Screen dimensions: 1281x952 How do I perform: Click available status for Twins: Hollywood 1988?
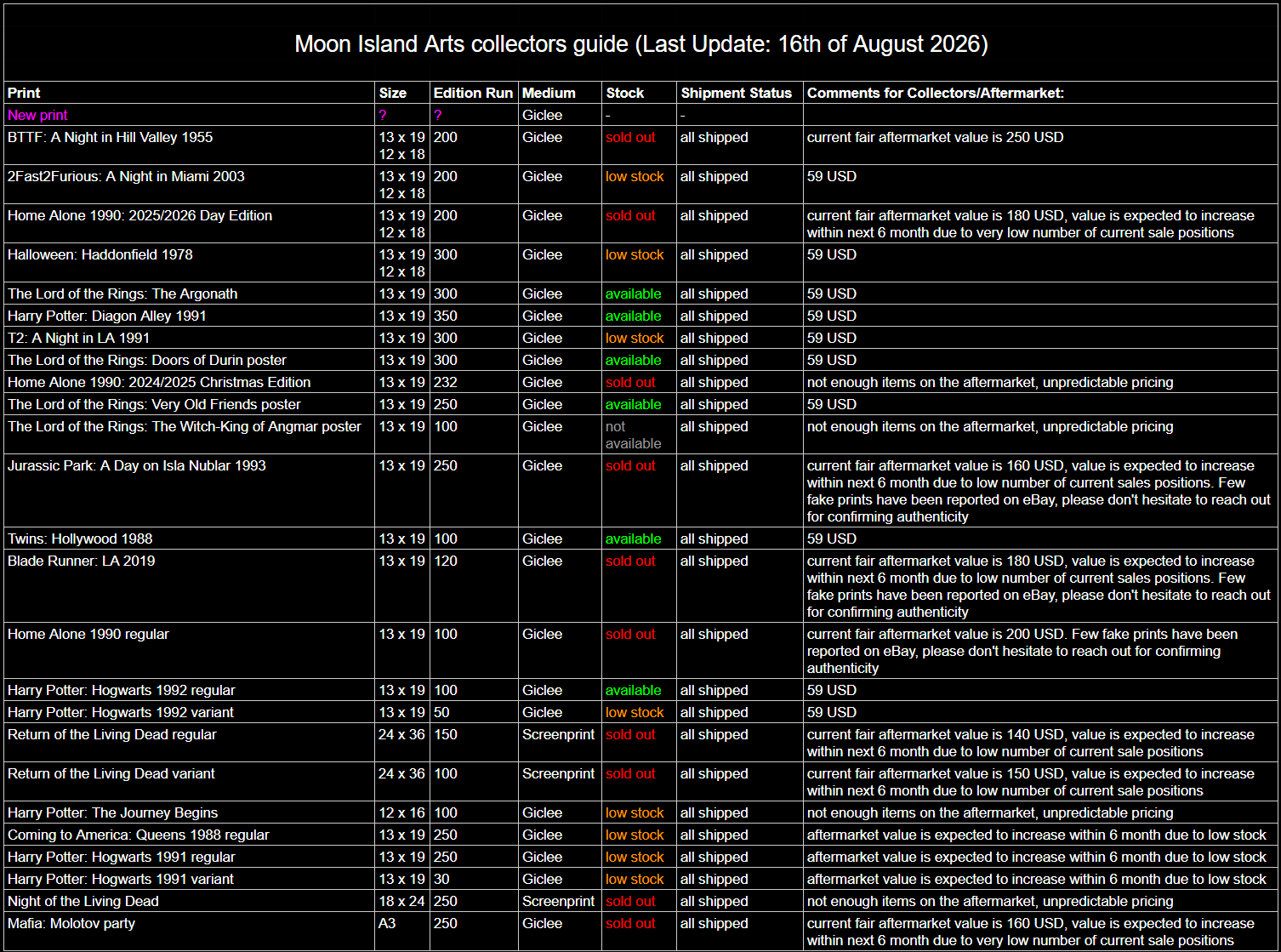(633, 539)
